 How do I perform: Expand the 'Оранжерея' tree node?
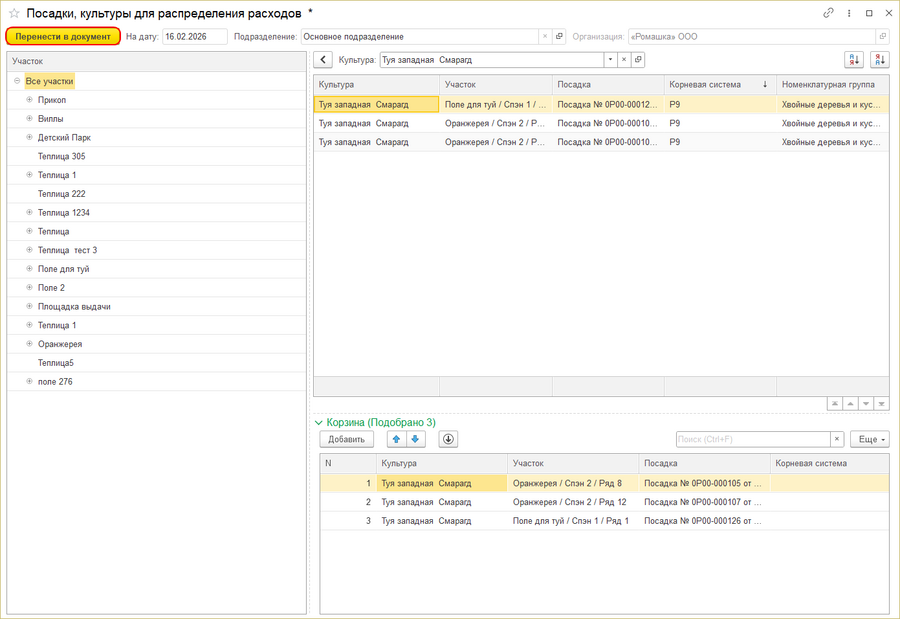[x=29, y=344]
